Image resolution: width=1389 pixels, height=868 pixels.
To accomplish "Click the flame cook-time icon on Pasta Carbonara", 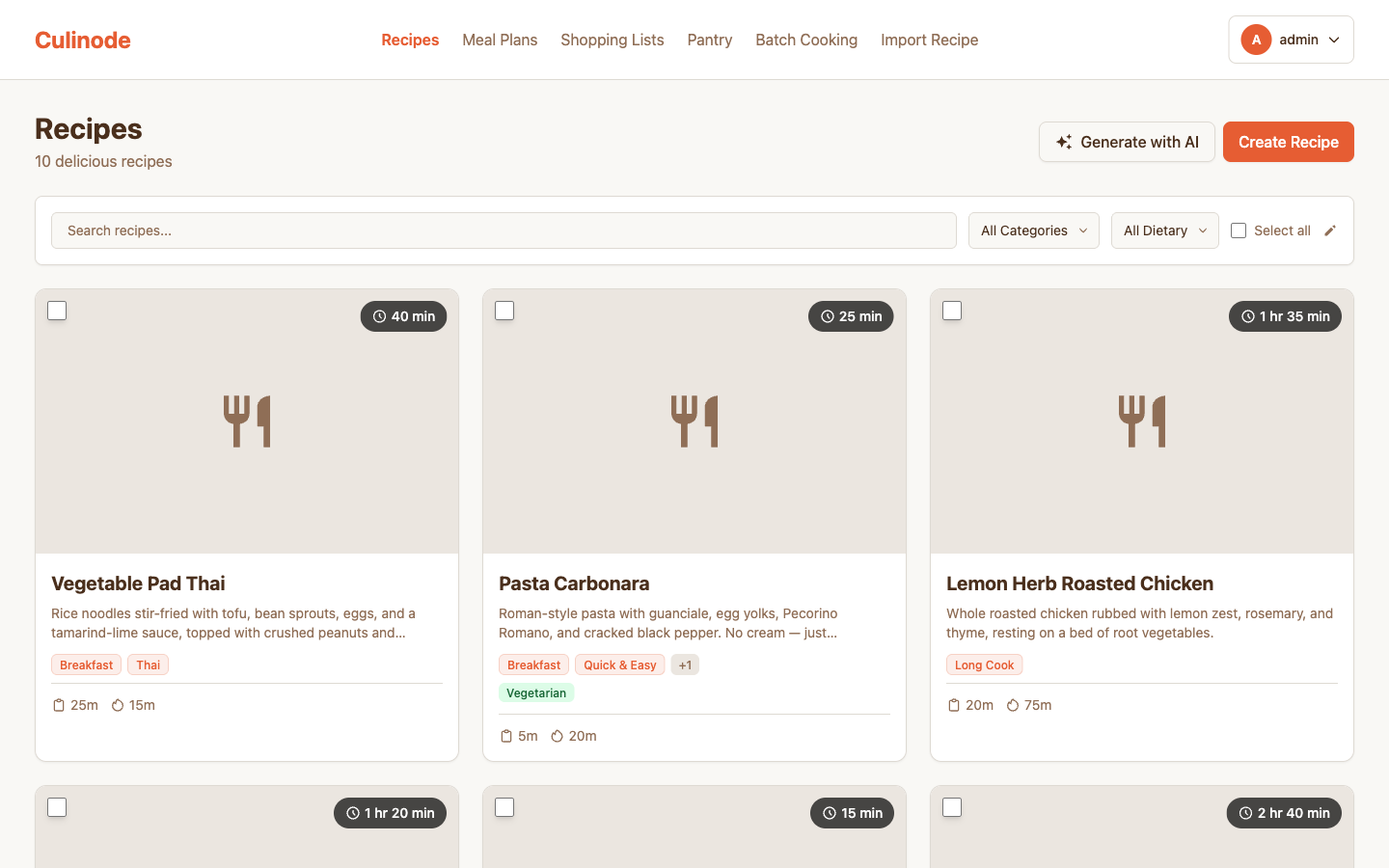I will pos(556,735).
